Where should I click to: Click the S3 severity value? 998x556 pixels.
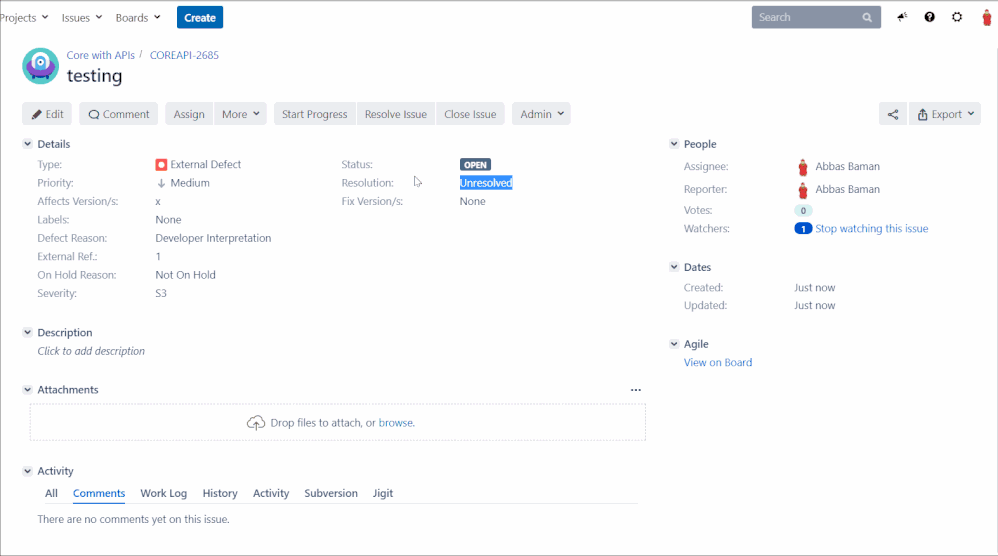161,293
